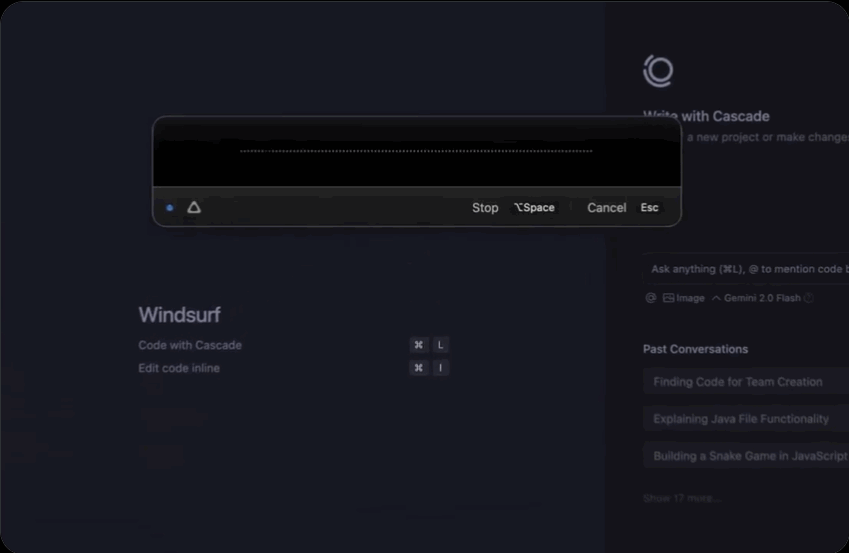Open Explaining Java File Functionality conversation
Image resolution: width=849 pixels, height=553 pixels.
click(x=746, y=419)
